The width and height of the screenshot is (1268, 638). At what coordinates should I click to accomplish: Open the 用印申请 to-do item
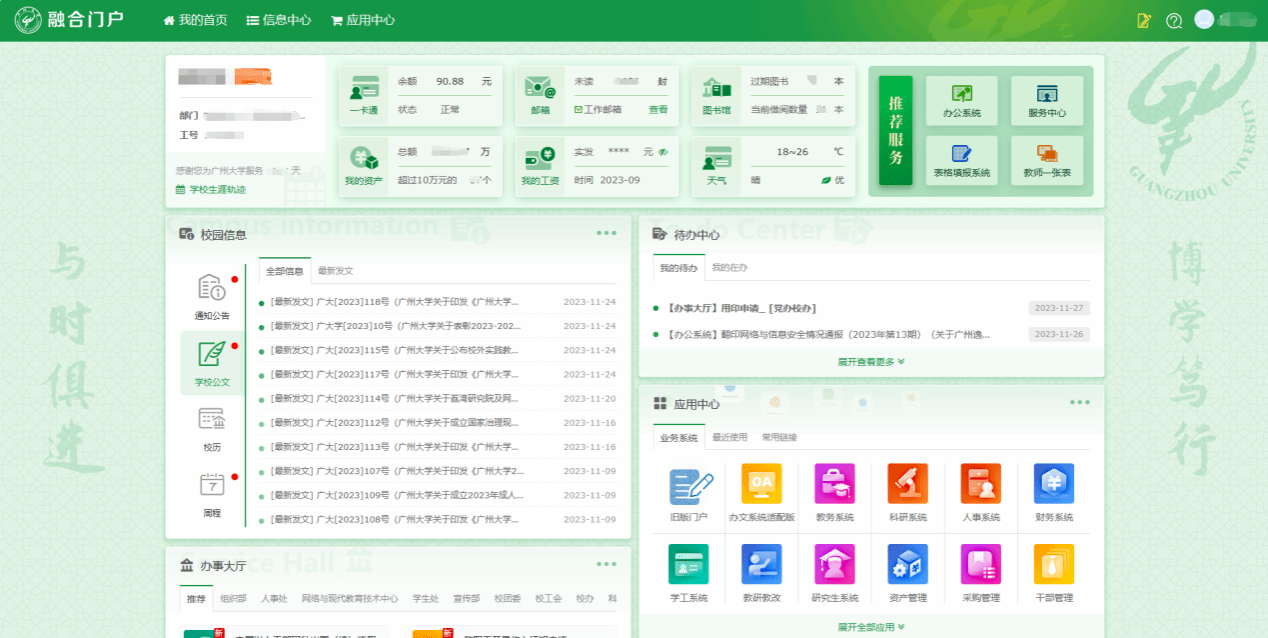741,308
